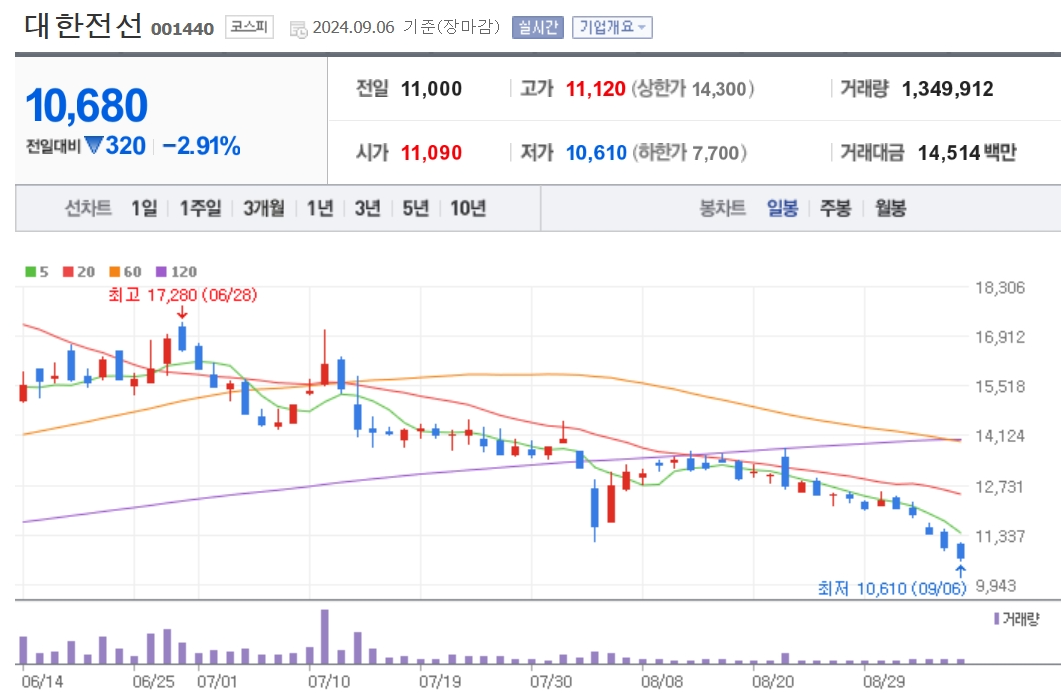Viewport: 1061px width, 700px height.
Task: Click the red down-arrow marking the chart high
Action: 182,312
